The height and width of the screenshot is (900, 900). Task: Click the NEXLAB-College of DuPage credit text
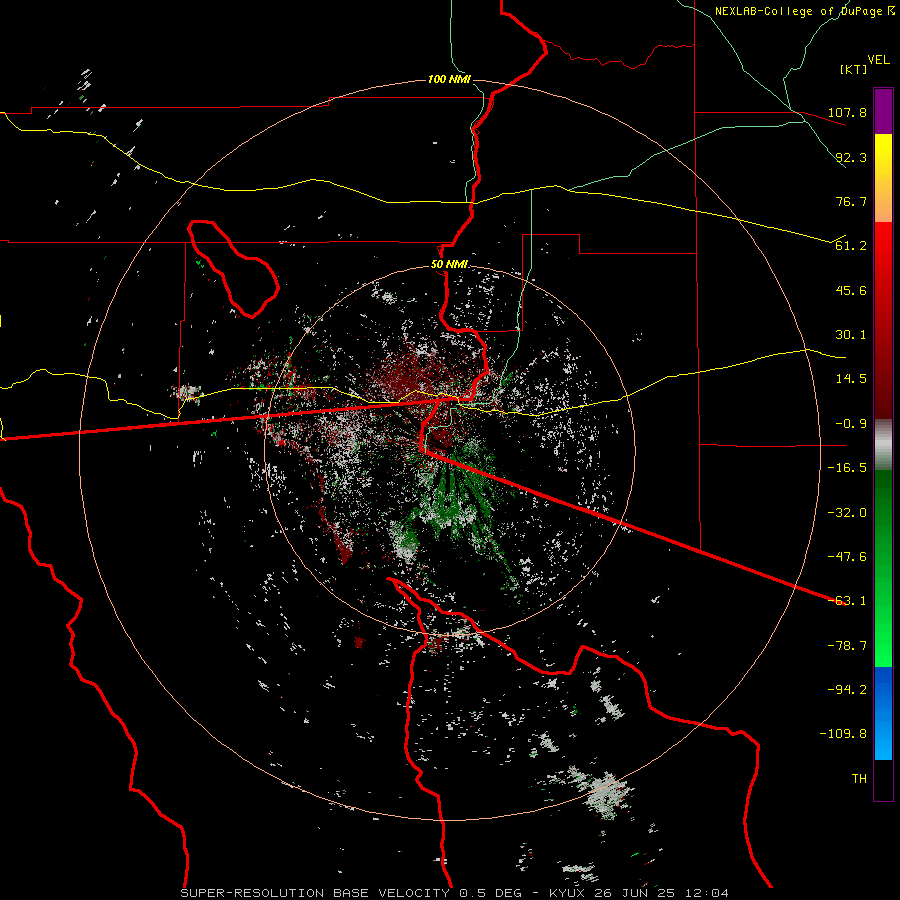pos(798,11)
